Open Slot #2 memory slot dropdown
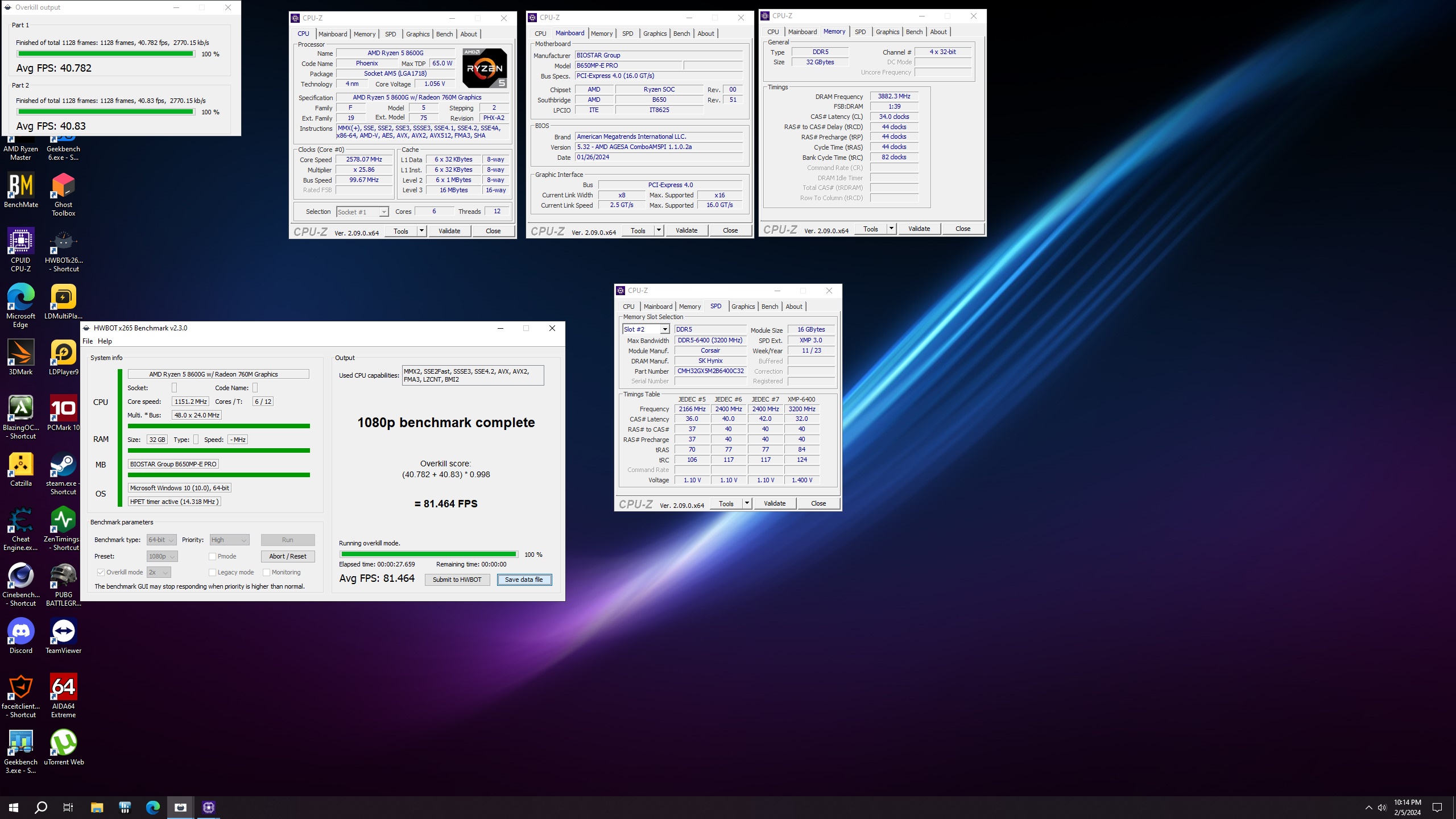This screenshot has height=819, width=1456. [x=646, y=329]
